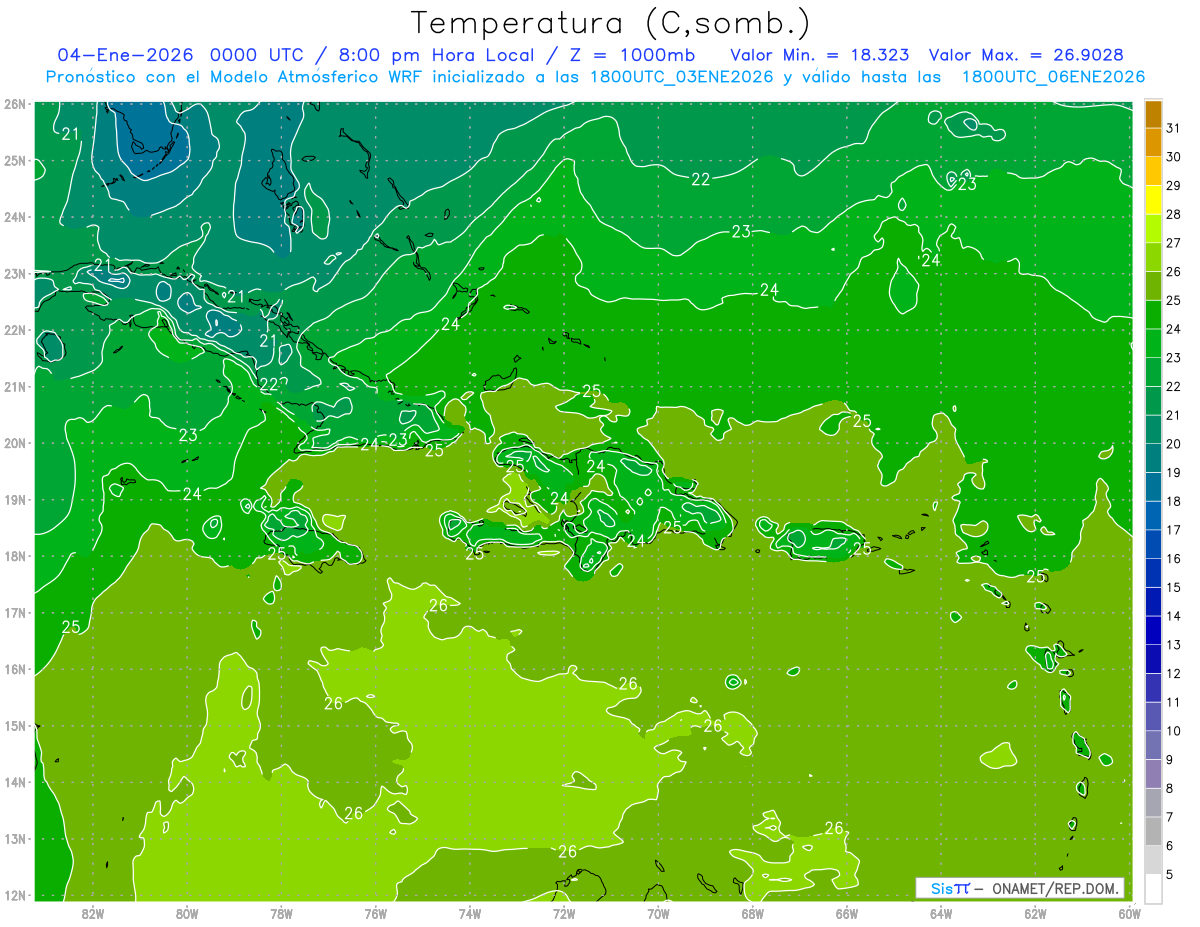Click the '70W' longitude axis label
This screenshot has height=927, width=1200.
coord(658,912)
